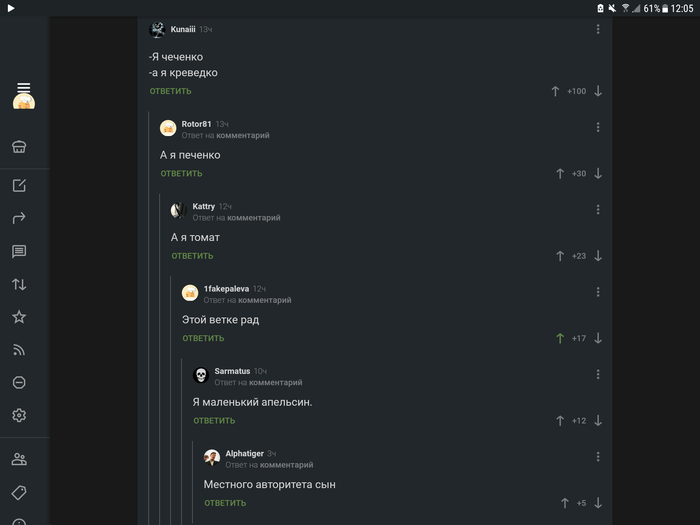Click the tags icon in sidebar
Image resolution: width=700 pixels, height=525 pixels.
(x=19, y=492)
